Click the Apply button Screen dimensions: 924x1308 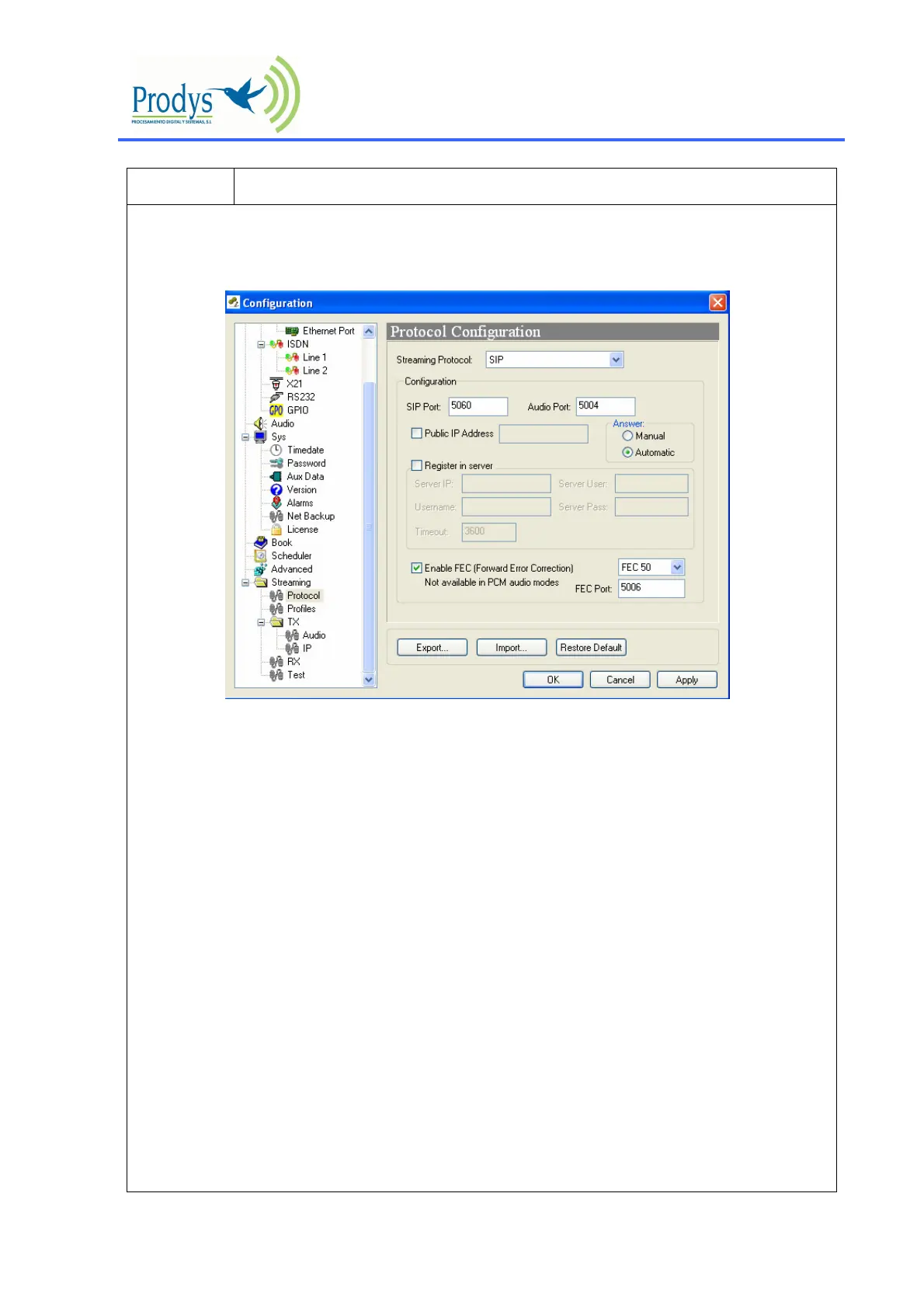(x=687, y=680)
